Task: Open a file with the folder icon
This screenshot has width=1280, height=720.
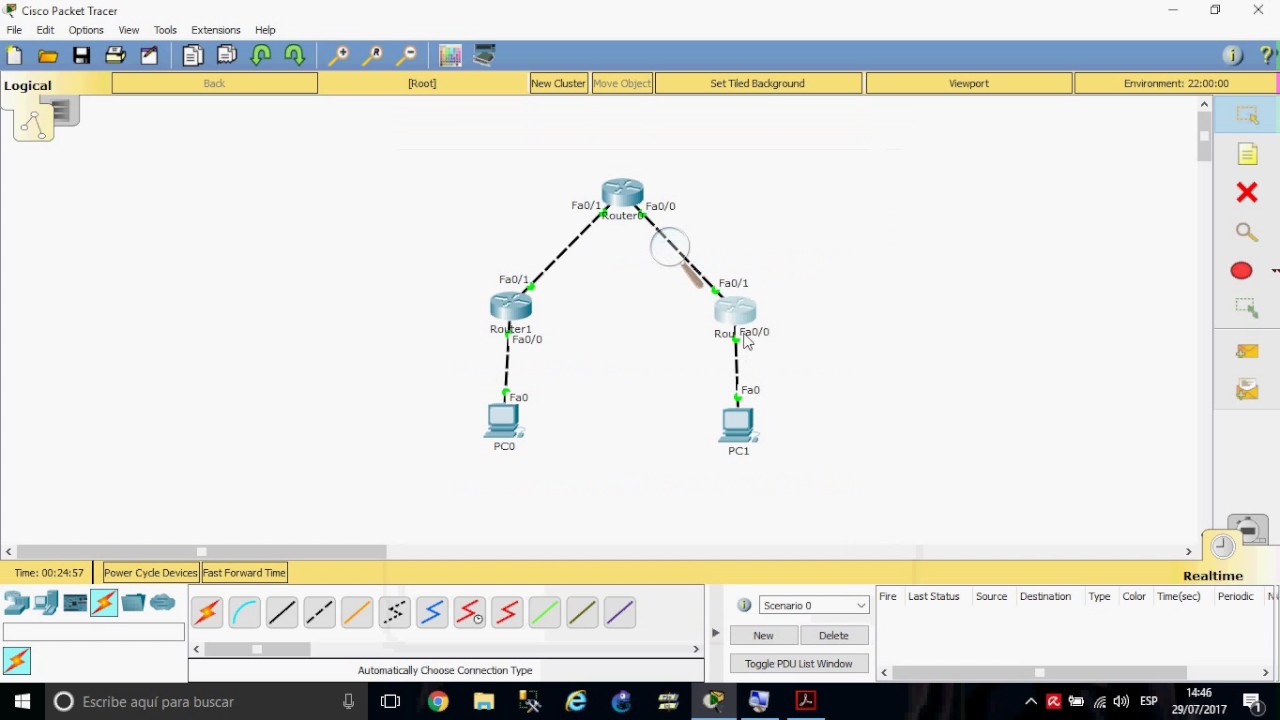Action: coord(47,56)
